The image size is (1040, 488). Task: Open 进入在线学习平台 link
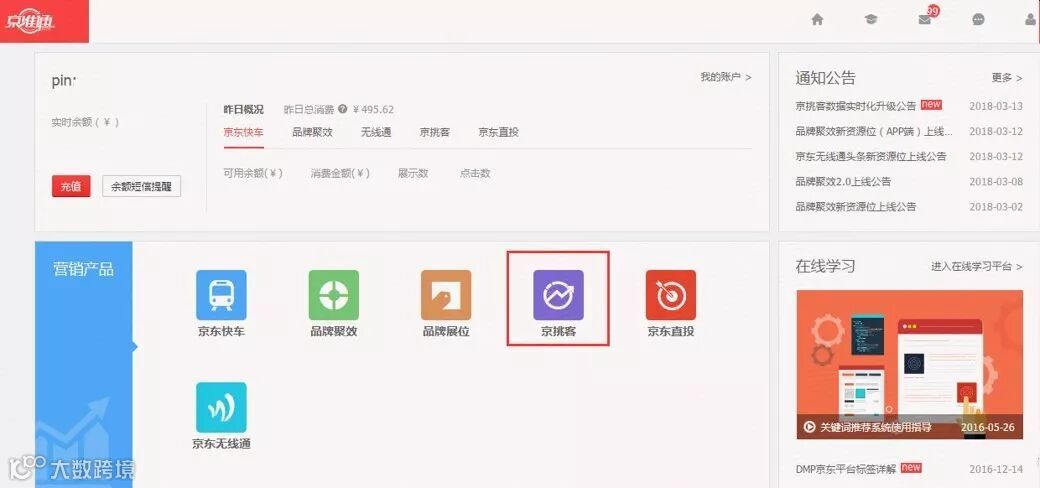[x=977, y=267]
